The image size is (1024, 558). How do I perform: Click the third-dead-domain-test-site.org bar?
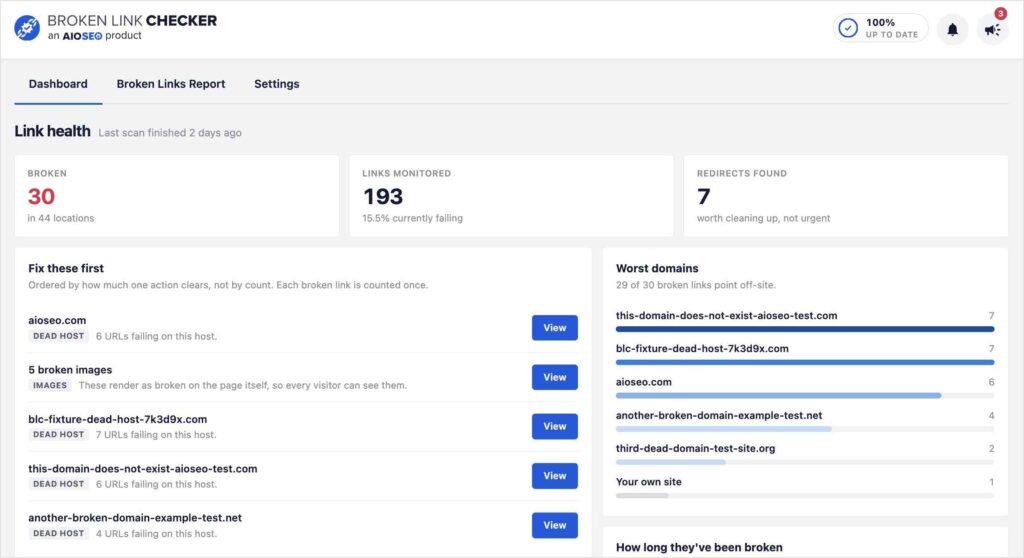click(x=805, y=462)
